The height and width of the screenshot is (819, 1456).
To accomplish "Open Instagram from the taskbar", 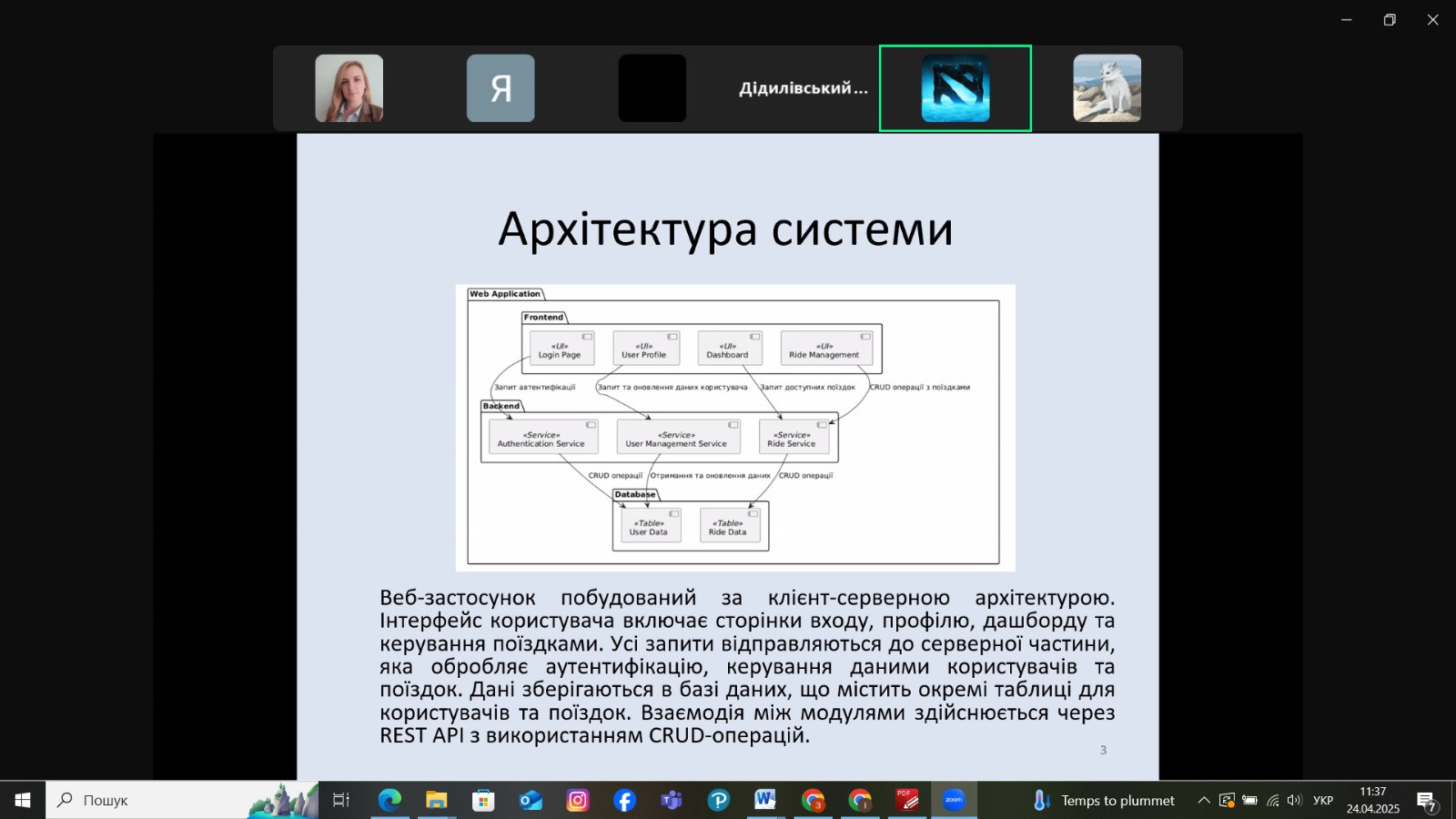I will point(578,800).
